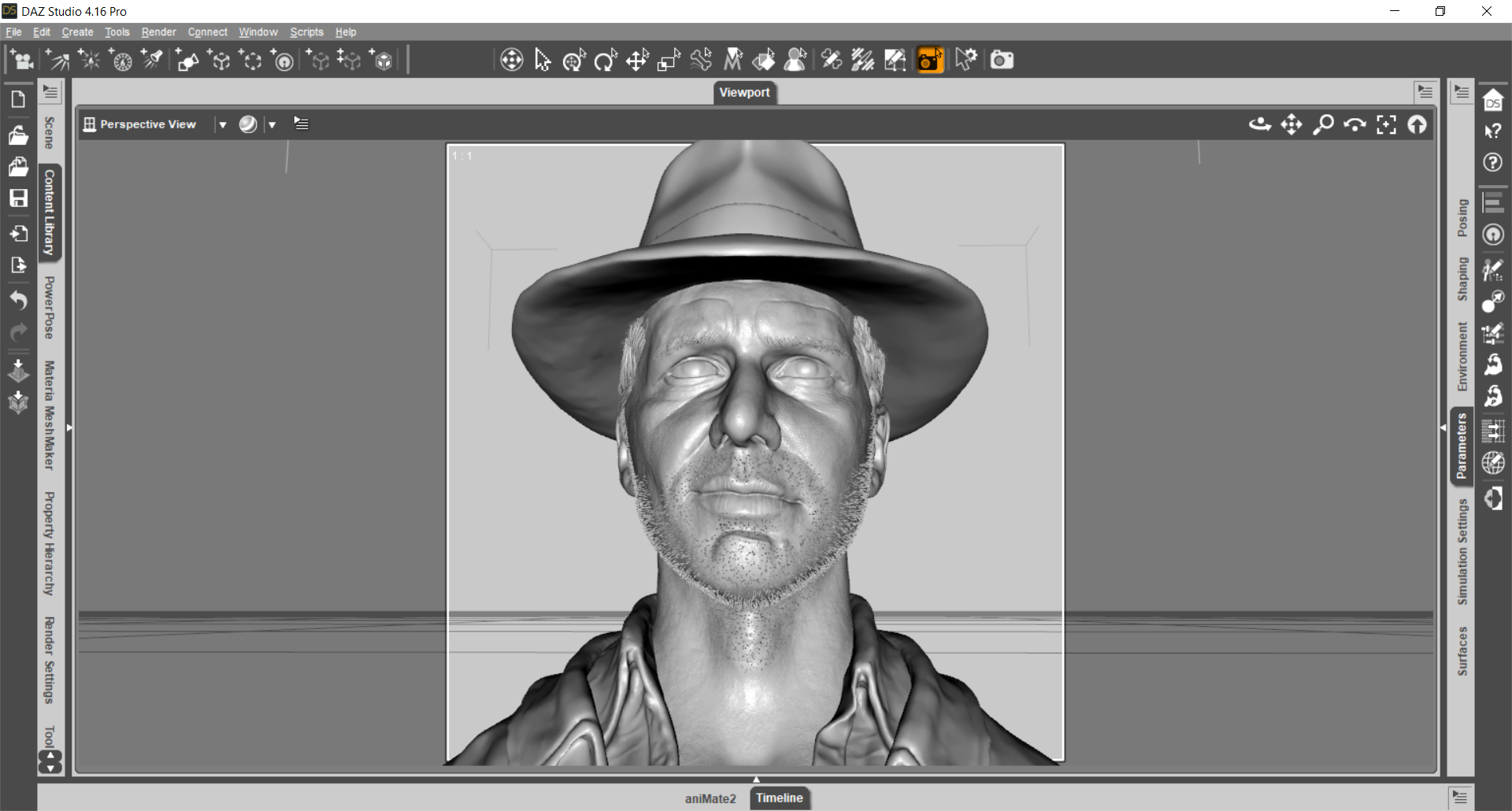Click the draw style sphere icon

(248, 124)
